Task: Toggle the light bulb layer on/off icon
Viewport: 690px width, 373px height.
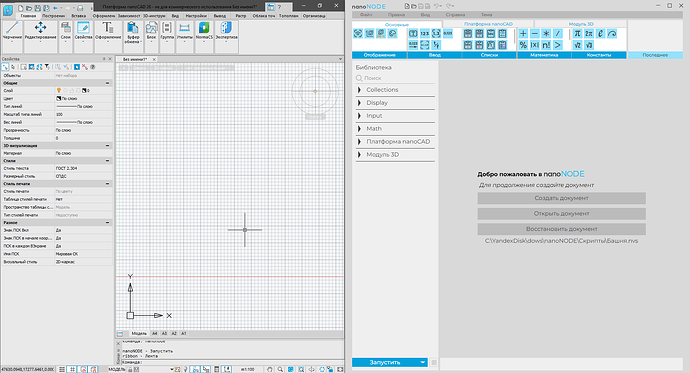Action: point(59,90)
